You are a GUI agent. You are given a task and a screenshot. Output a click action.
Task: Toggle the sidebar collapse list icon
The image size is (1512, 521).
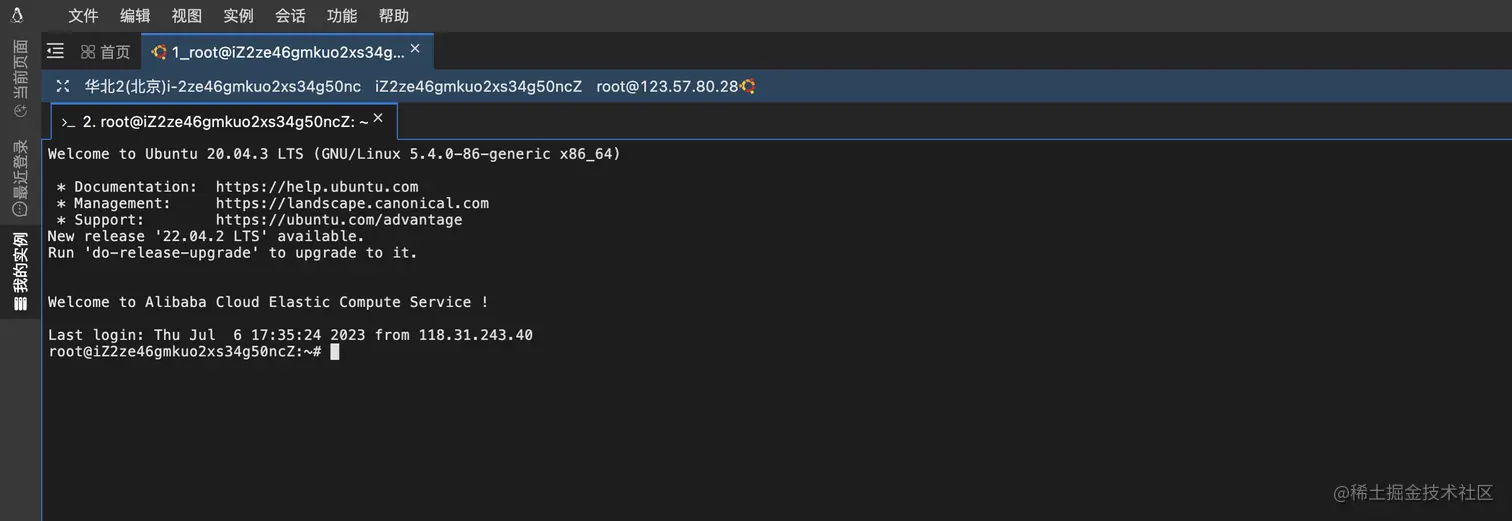56,51
